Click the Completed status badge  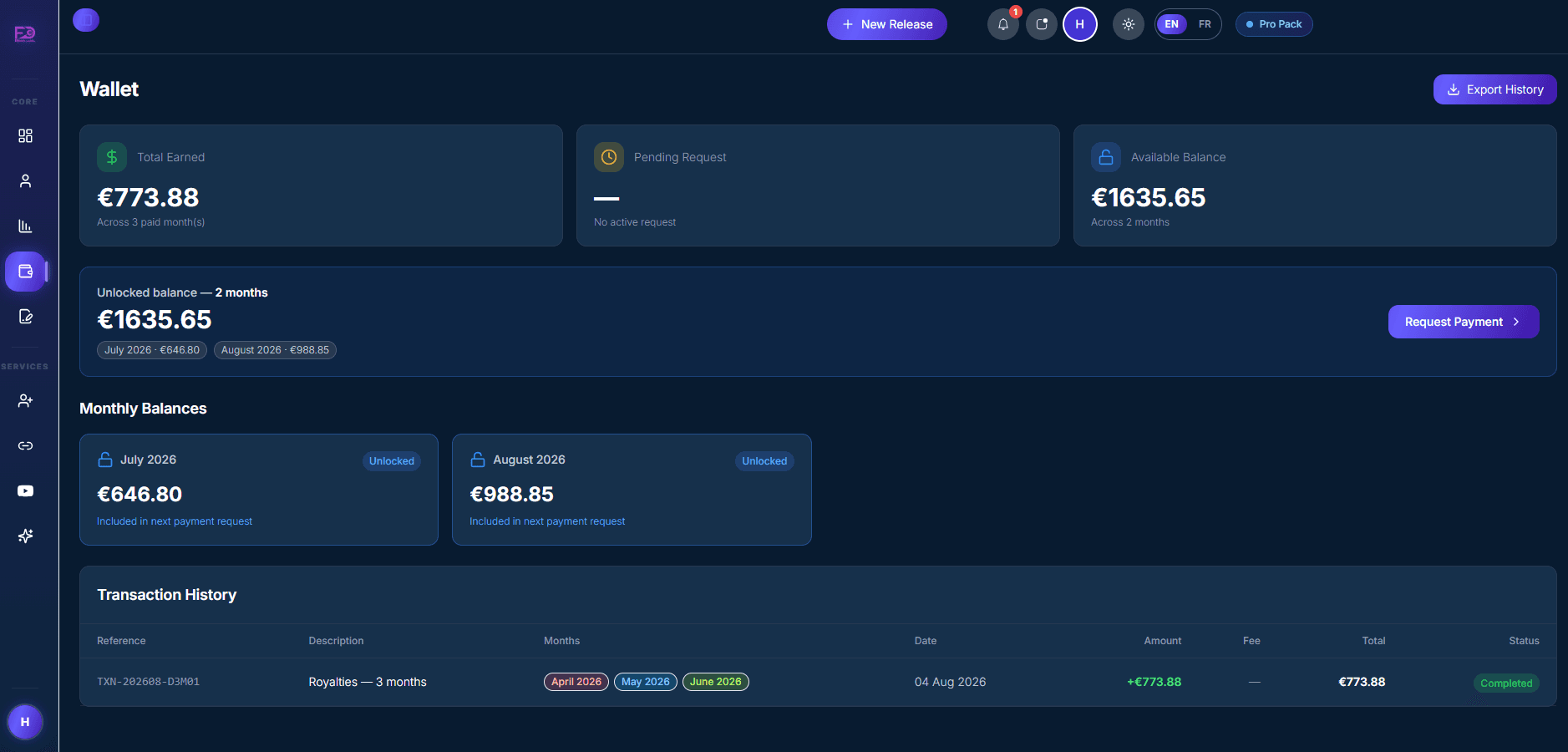point(1506,683)
